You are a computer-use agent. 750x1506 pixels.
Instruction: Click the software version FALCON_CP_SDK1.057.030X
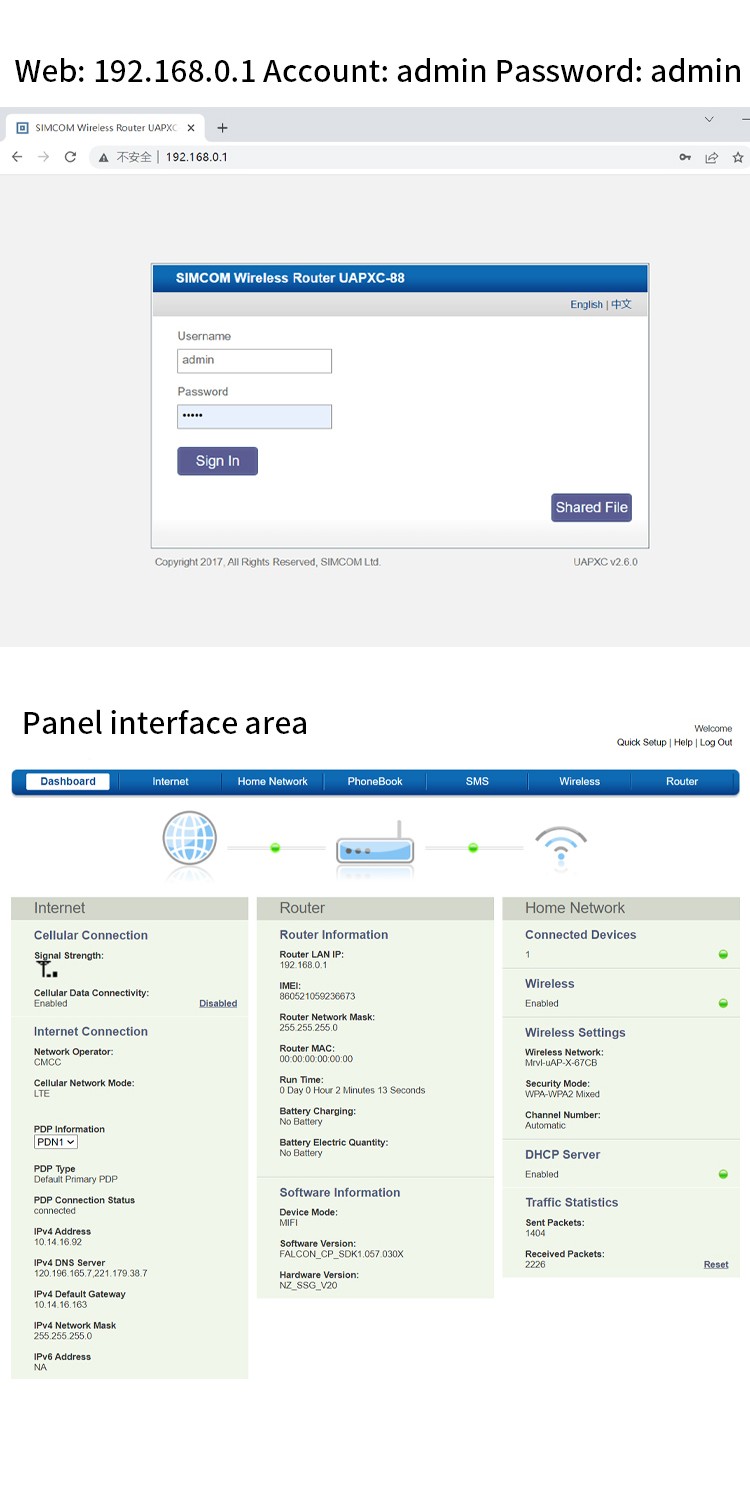point(341,1254)
